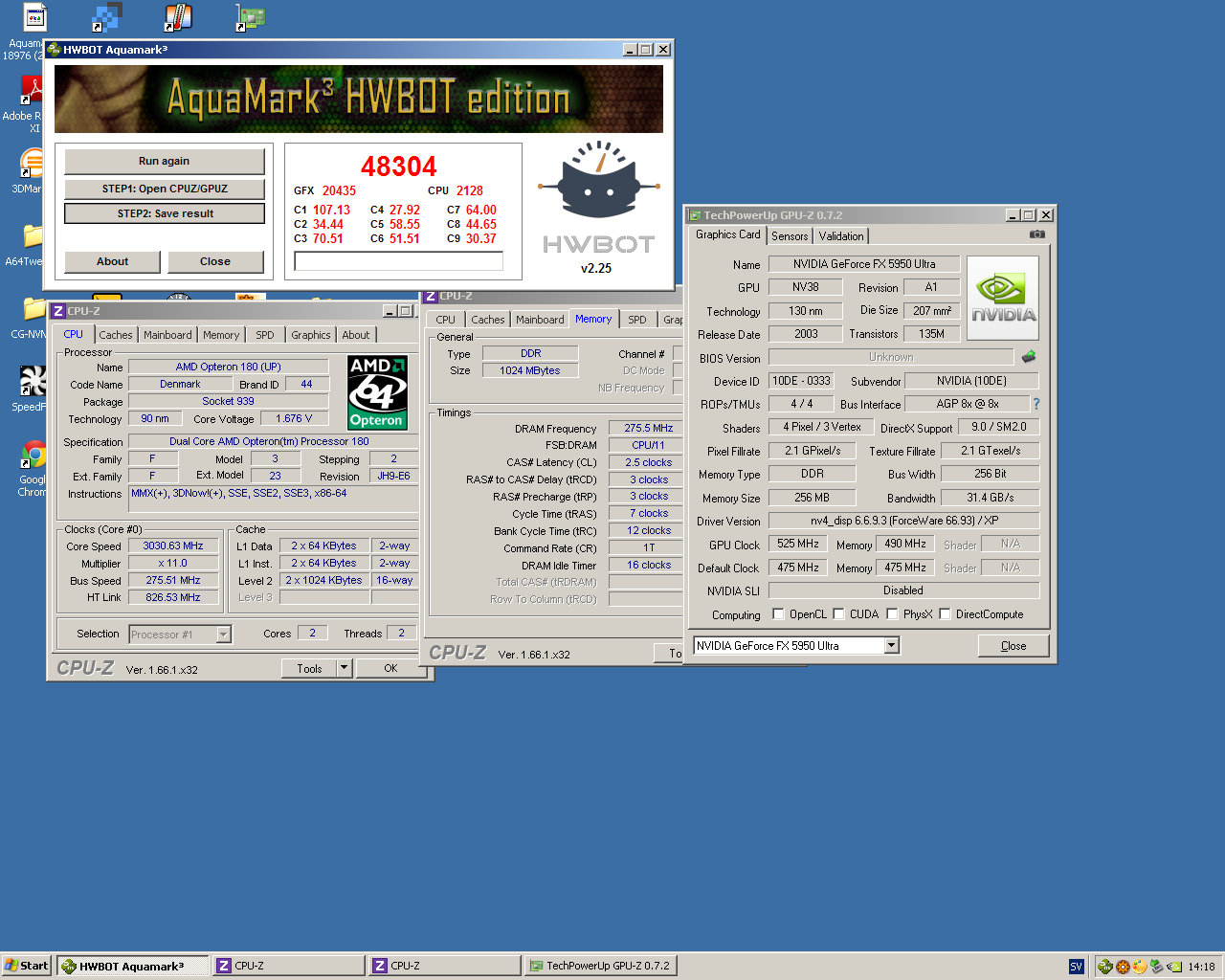Viewport: 1225px width, 980px height.
Task: Open the thermometer desktop shortcut
Action: pos(178,17)
